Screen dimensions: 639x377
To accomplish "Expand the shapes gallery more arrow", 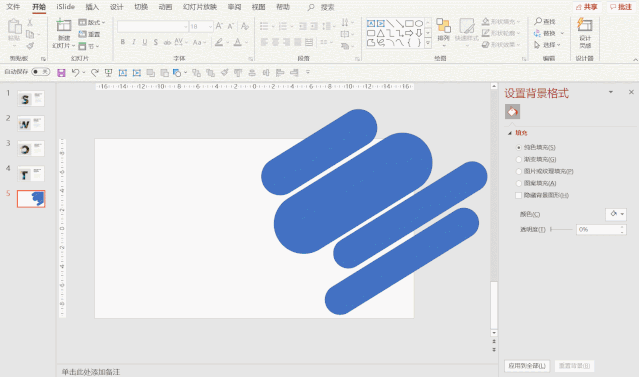I will pos(428,42).
